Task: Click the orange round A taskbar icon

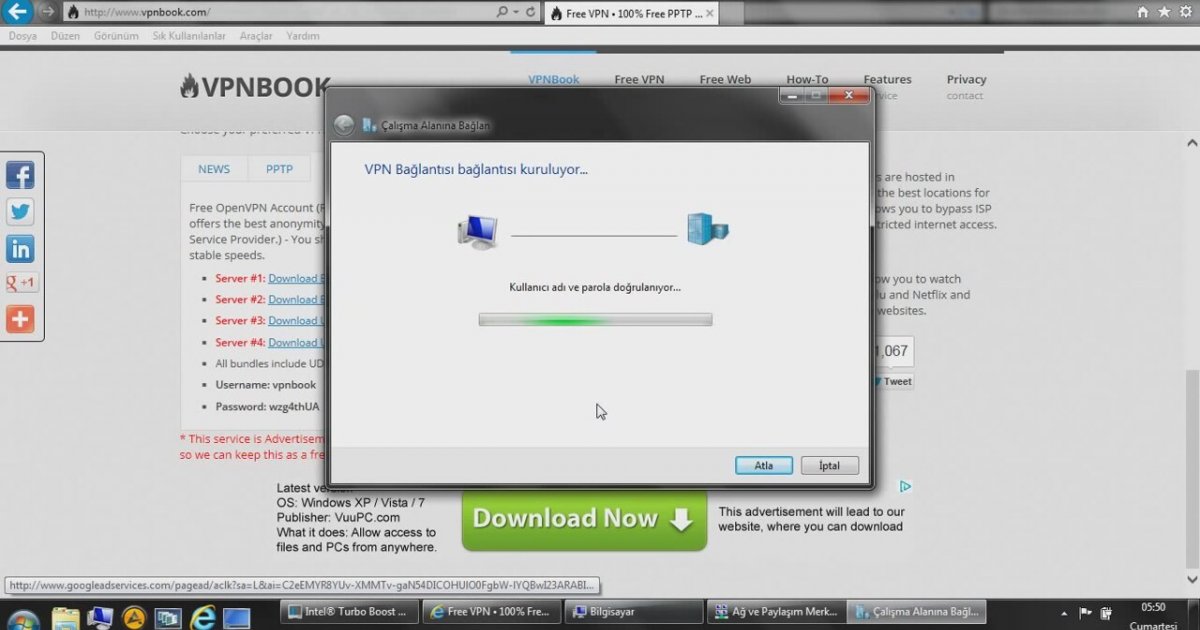Action: click(134, 618)
